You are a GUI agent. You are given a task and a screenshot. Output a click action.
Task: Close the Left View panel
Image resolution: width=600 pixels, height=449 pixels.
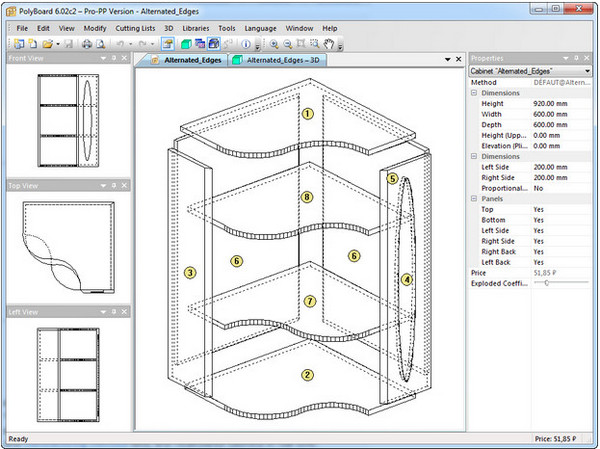click(124, 313)
